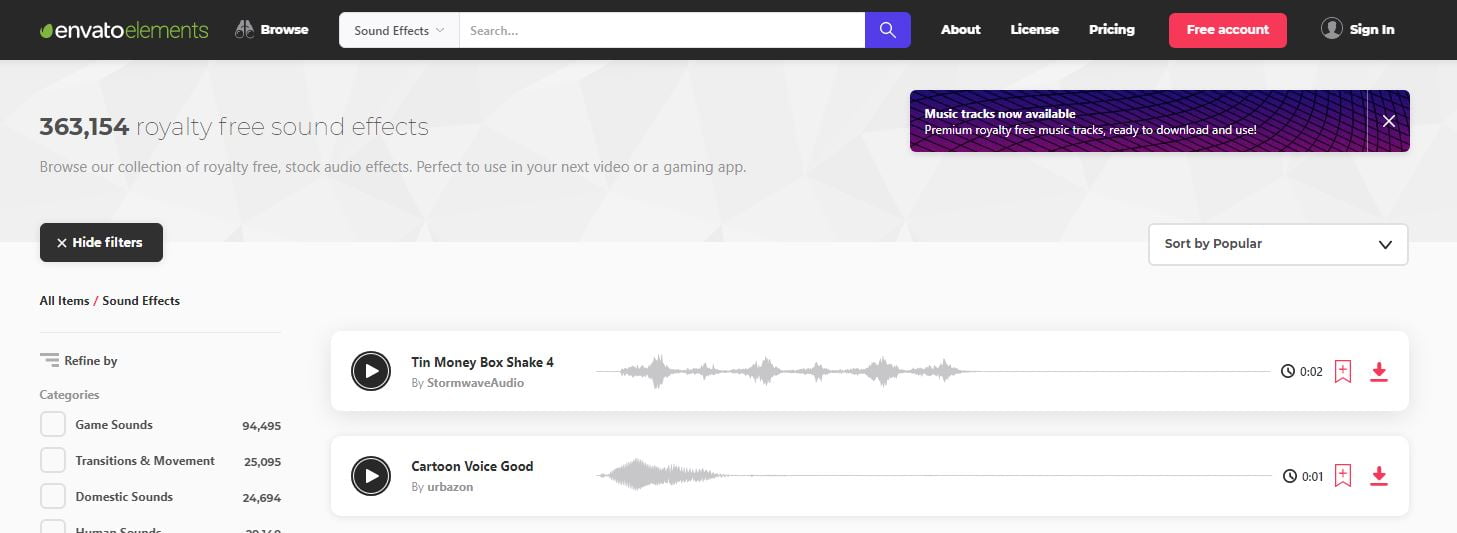Image resolution: width=1457 pixels, height=533 pixels.
Task: Enable the Transitions & Movement filter
Action: (53, 461)
